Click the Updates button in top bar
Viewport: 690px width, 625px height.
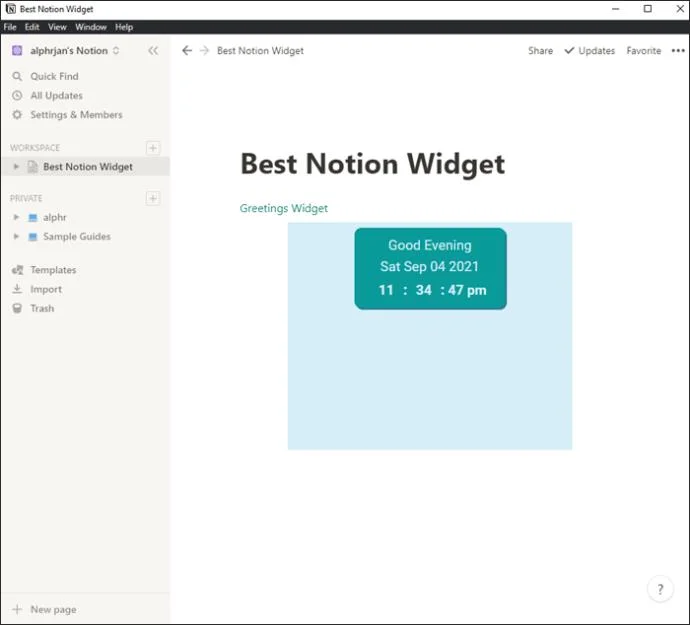click(590, 51)
